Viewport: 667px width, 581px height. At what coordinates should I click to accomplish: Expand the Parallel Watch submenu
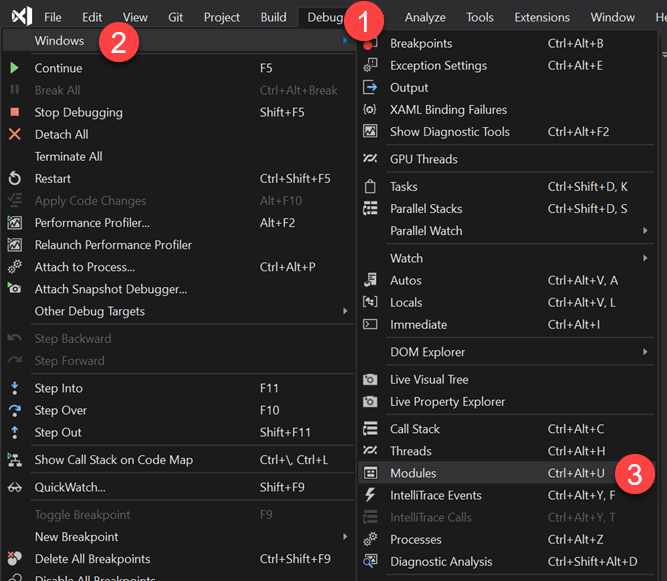click(427, 230)
